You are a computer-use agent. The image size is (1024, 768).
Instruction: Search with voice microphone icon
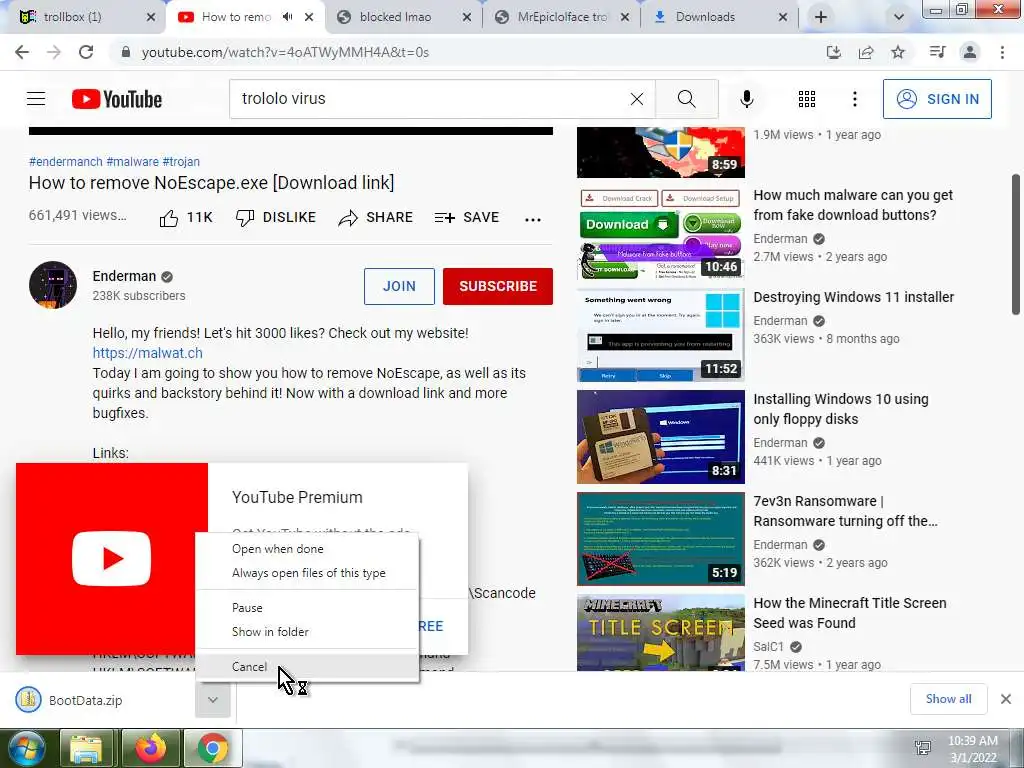point(746,99)
